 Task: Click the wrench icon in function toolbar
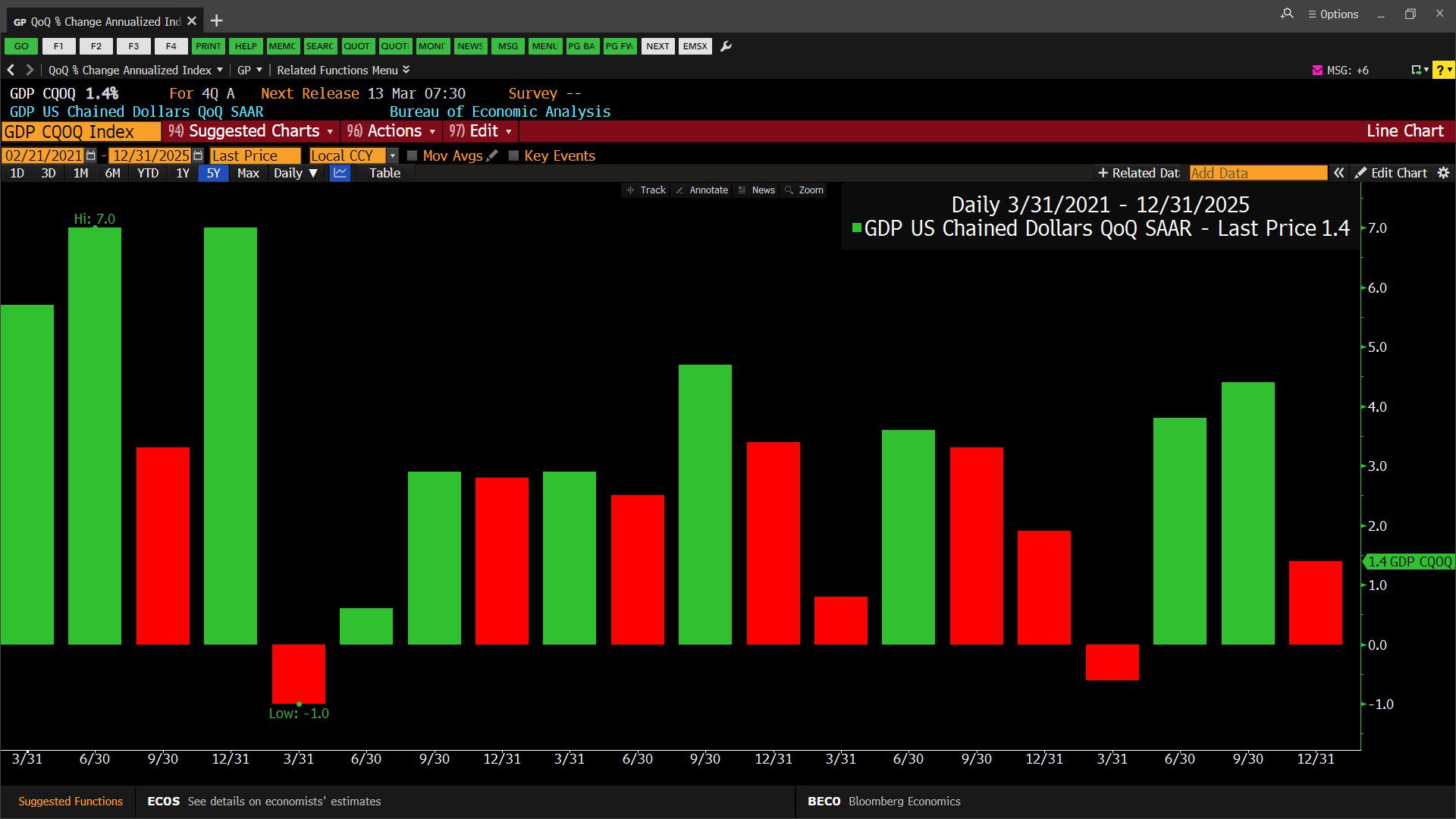pos(726,46)
